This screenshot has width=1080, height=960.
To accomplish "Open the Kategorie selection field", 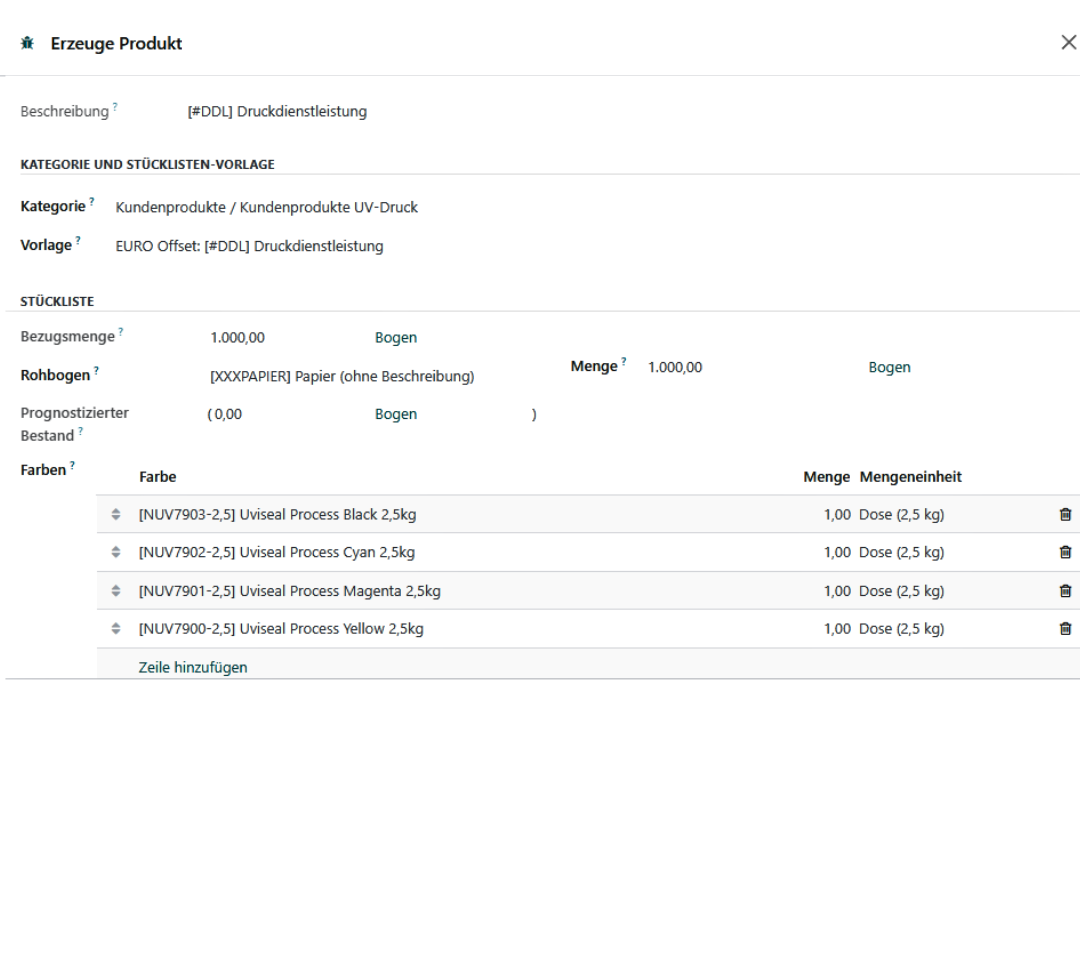I will pos(267,207).
